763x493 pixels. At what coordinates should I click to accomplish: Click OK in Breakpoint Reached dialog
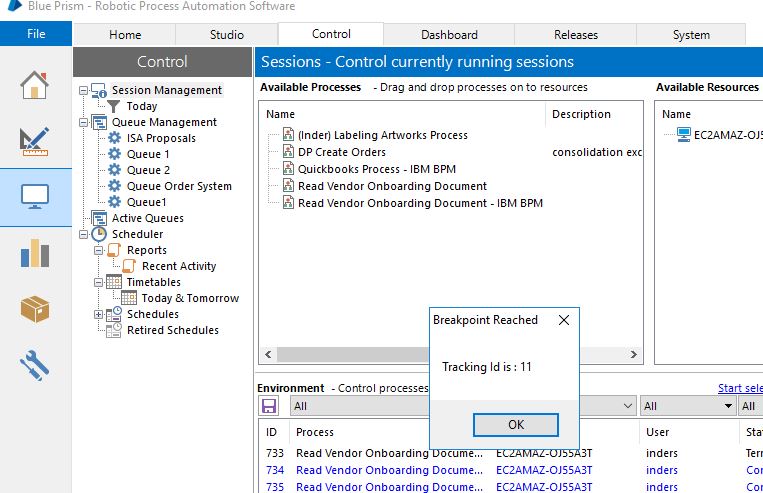(516, 425)
